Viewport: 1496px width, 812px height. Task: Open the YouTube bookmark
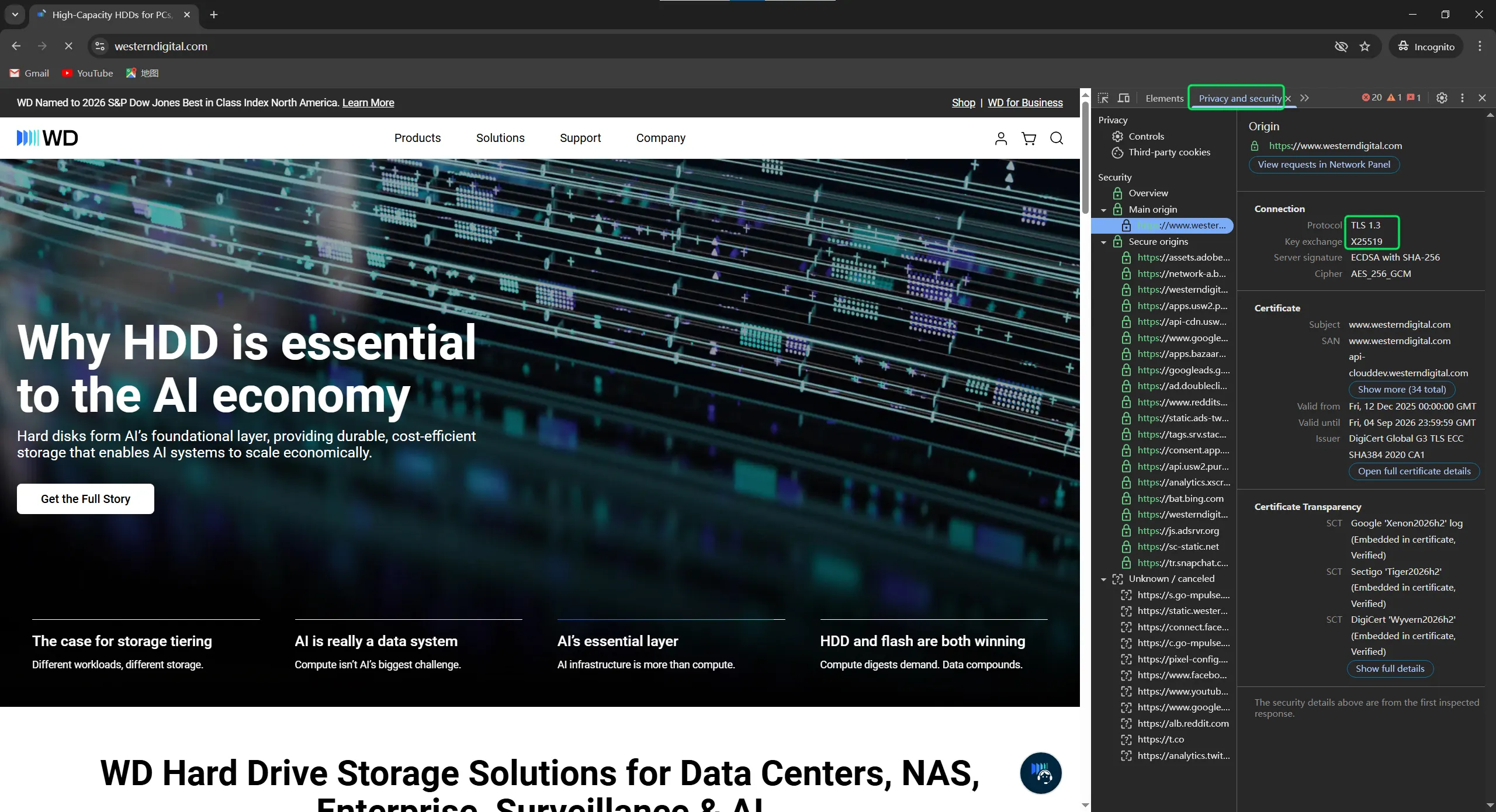(88, 73)
